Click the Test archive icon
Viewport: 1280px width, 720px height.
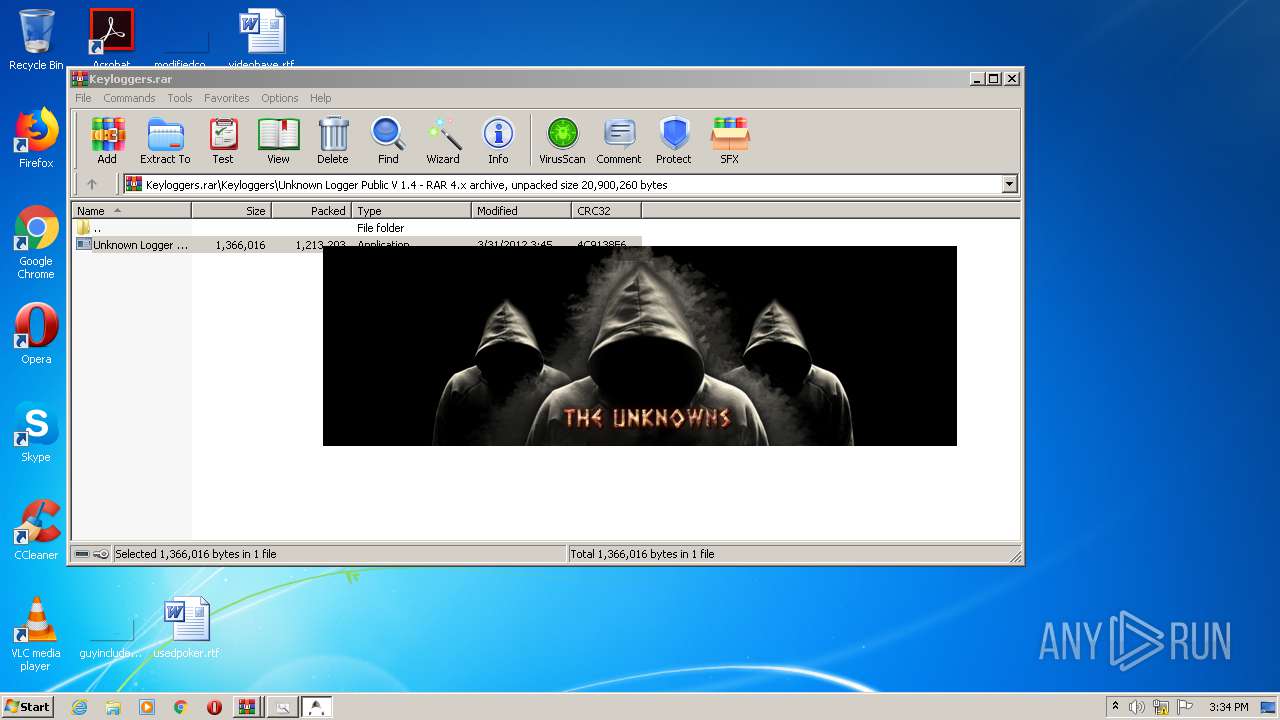point(223,141)
